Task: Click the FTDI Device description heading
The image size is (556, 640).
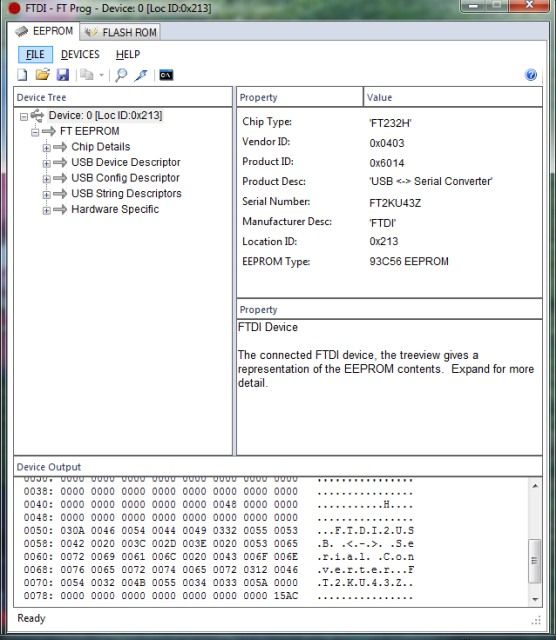Action: click(268, 327)
